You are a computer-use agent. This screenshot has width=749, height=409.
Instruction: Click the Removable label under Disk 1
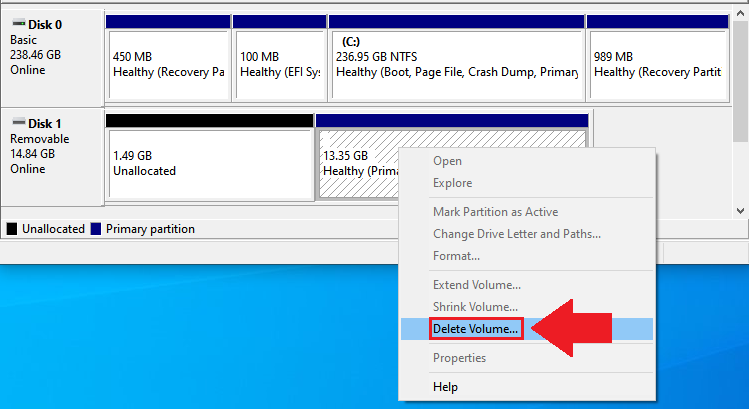click(40, 139)
